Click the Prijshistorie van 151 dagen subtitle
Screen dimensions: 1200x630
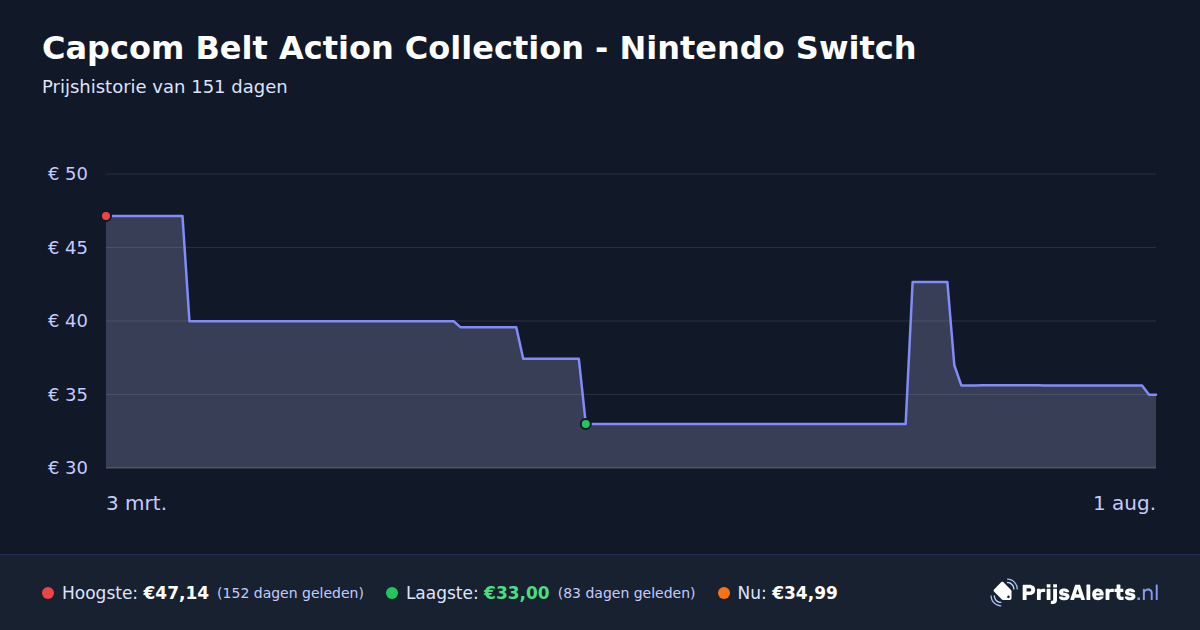point(165,87)
